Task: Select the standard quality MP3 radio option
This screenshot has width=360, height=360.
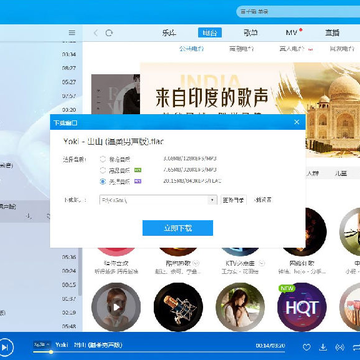Action: tap(103, 159)
